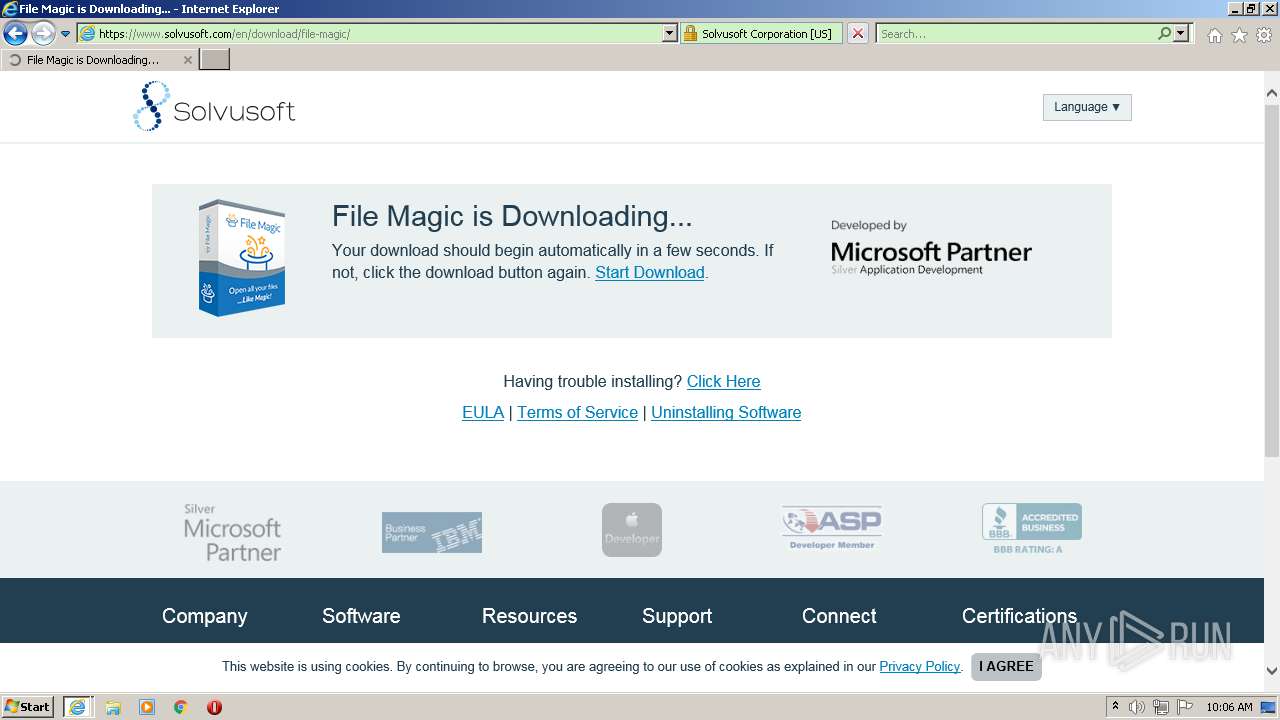Click the address bar URL field

click(x=370, y=33)
